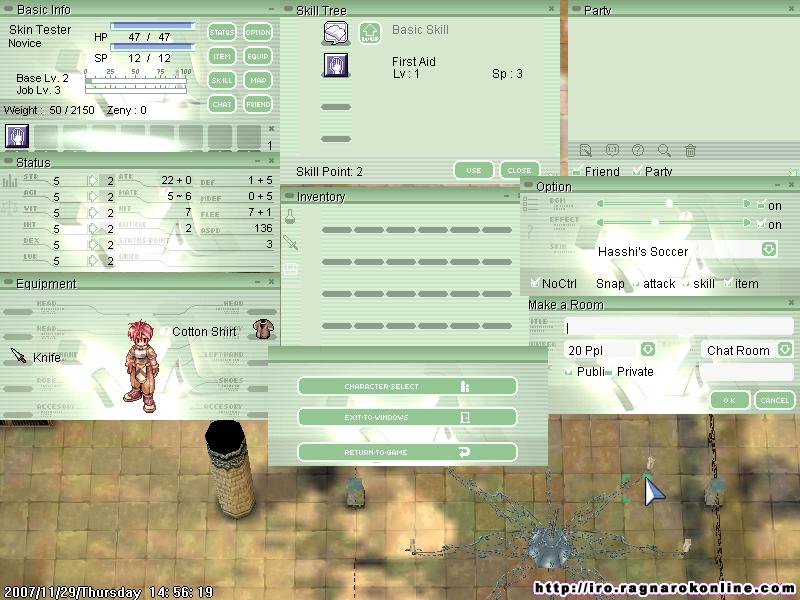The width and height of the screenshot is (800, 600).
Task: Collapse the Option window with minimize dash
Action: pyautogui.click(x=777, y=185)
